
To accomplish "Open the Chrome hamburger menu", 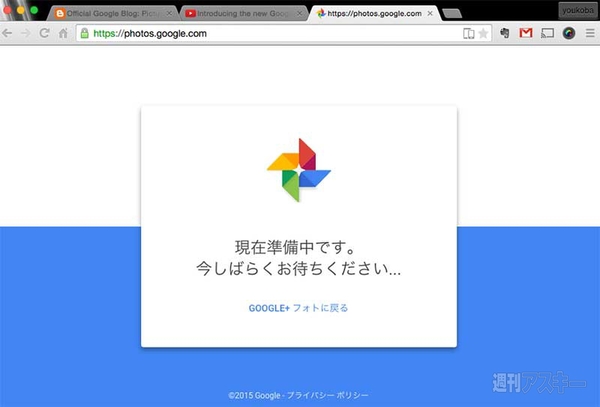I will tap(590, 33).
